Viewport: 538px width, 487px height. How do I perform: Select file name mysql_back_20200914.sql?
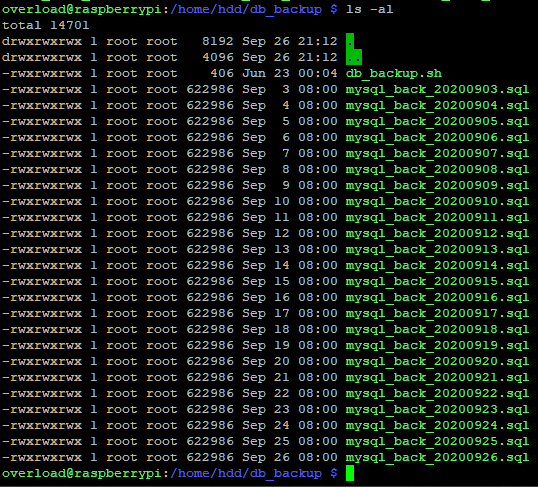click(437, 266)
